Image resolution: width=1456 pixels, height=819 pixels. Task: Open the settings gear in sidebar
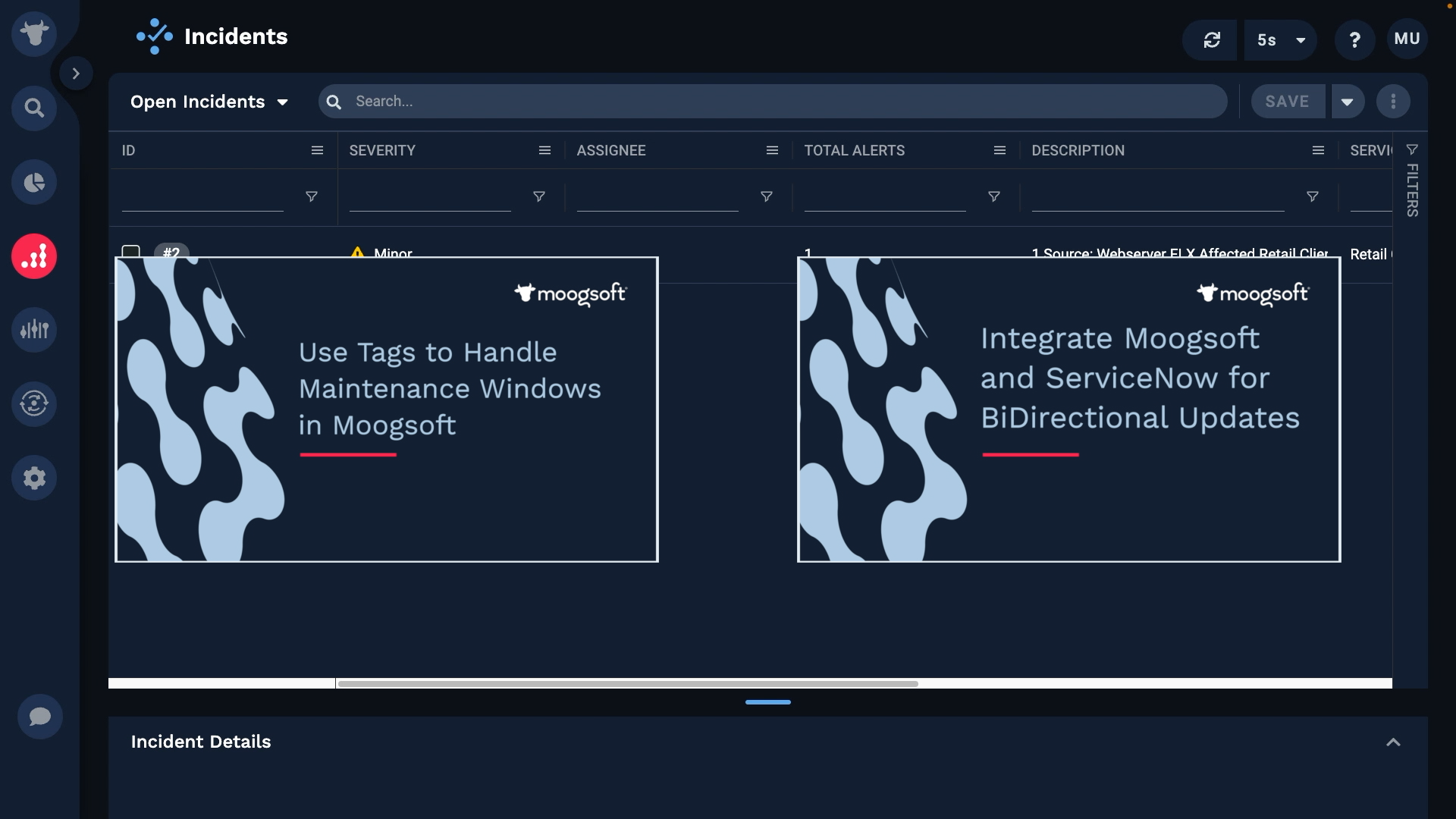pos(34,478)
